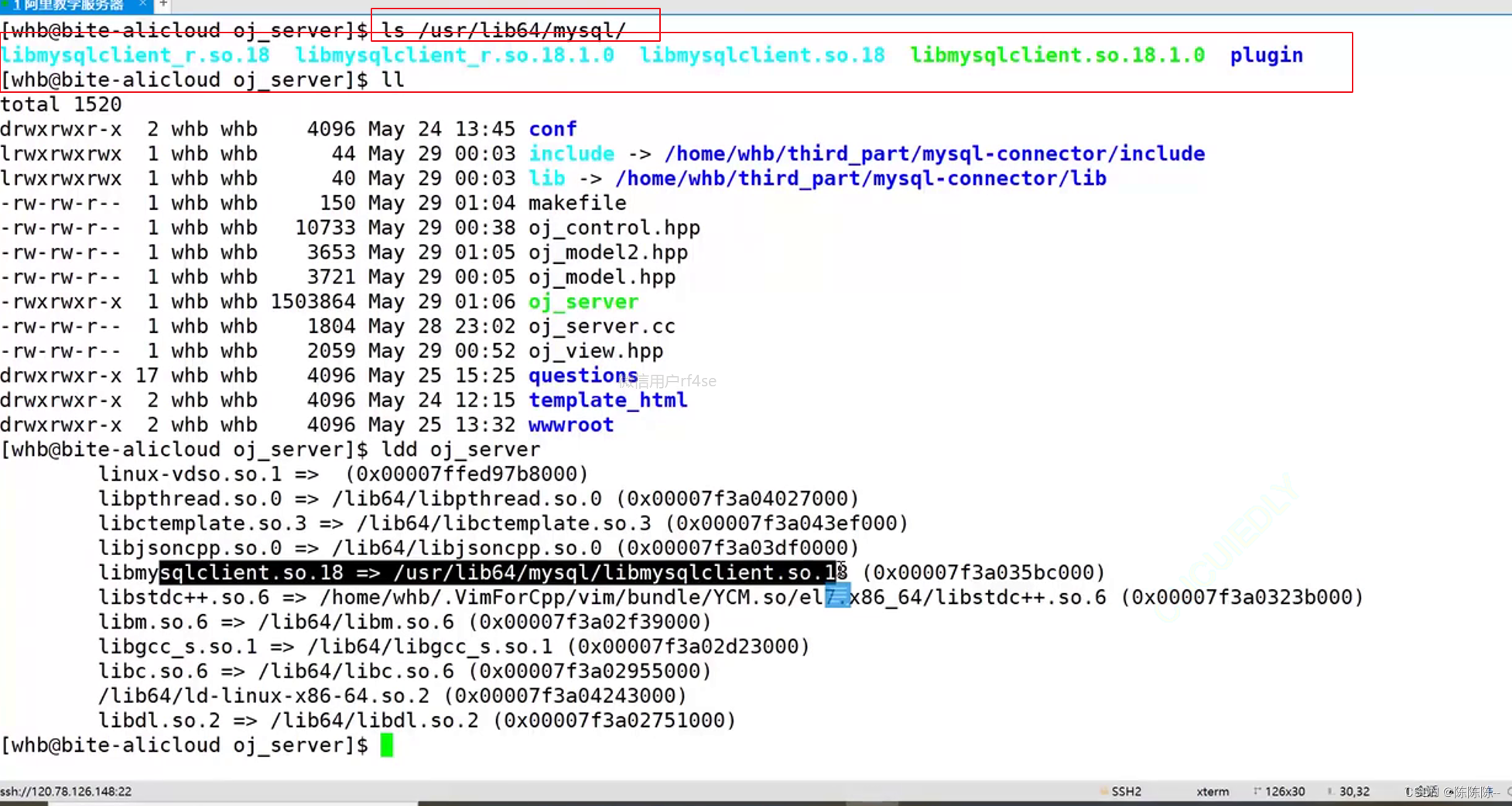The width and height of the screenshot is (1512, 806).
Task: Click the lib symlink name
Action: point(546,178)
